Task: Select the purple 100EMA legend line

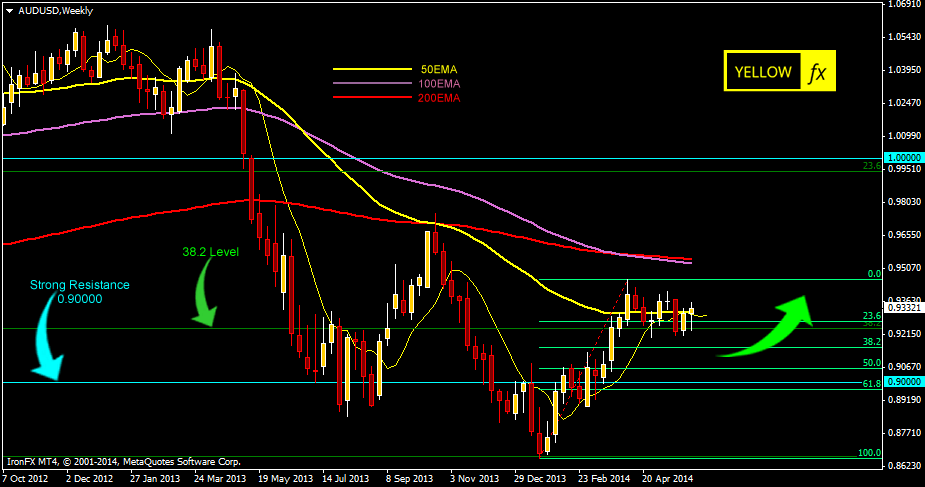Action: (x=372, y=84)
